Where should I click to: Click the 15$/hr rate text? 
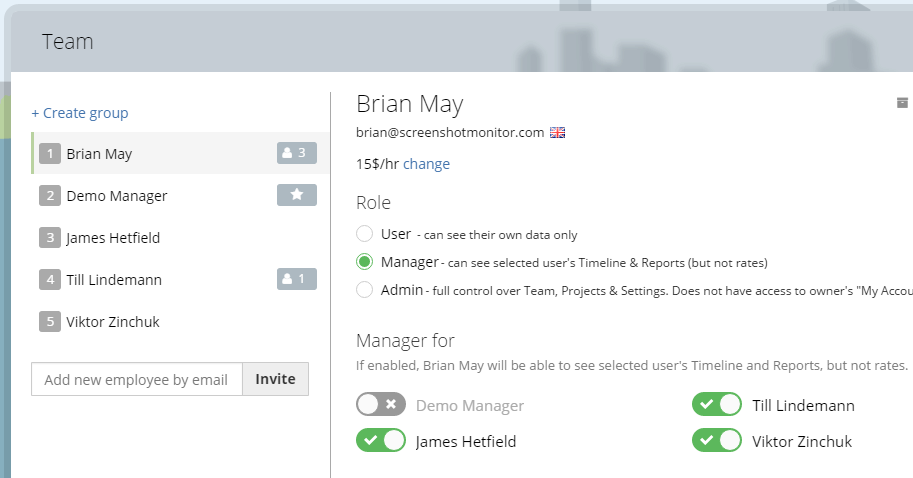[x=377, y=164]
